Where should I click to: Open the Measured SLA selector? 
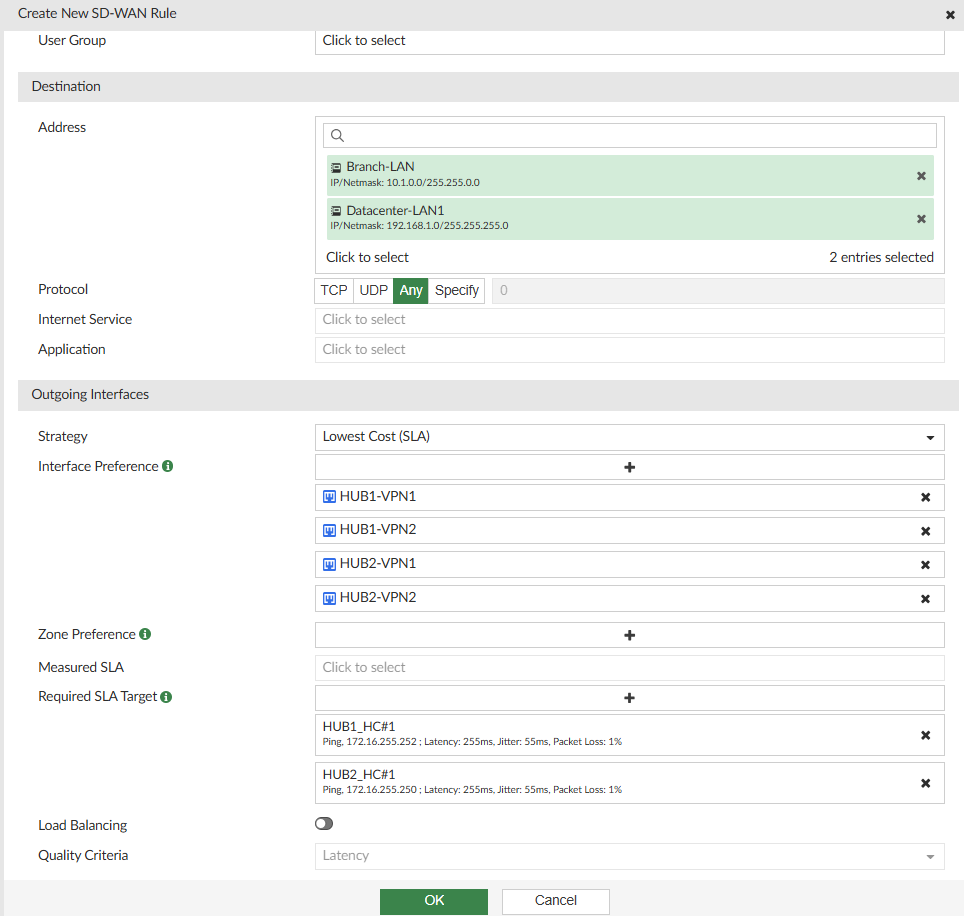coord(630,668)
